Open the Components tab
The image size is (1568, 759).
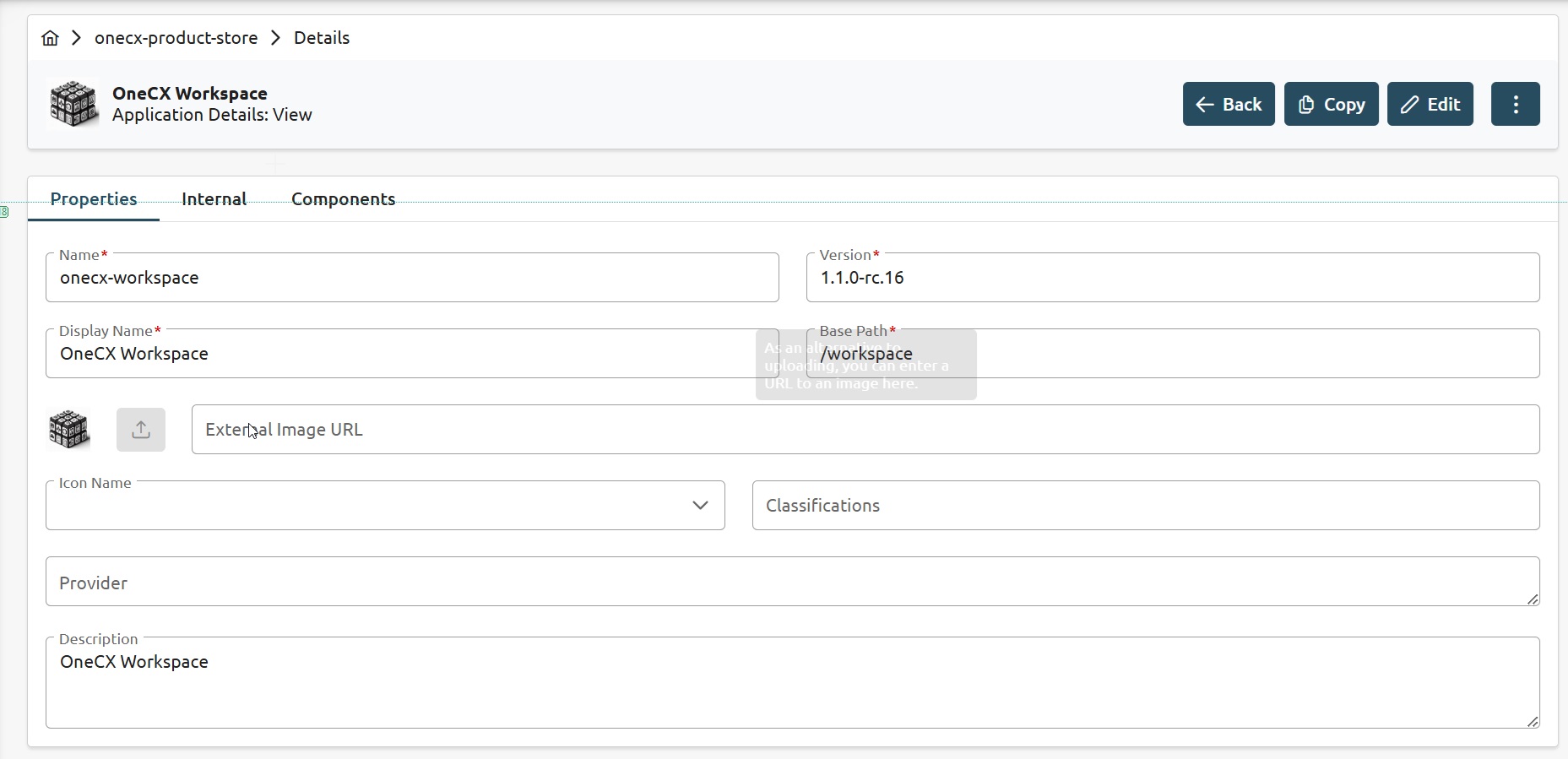point(343,199)
